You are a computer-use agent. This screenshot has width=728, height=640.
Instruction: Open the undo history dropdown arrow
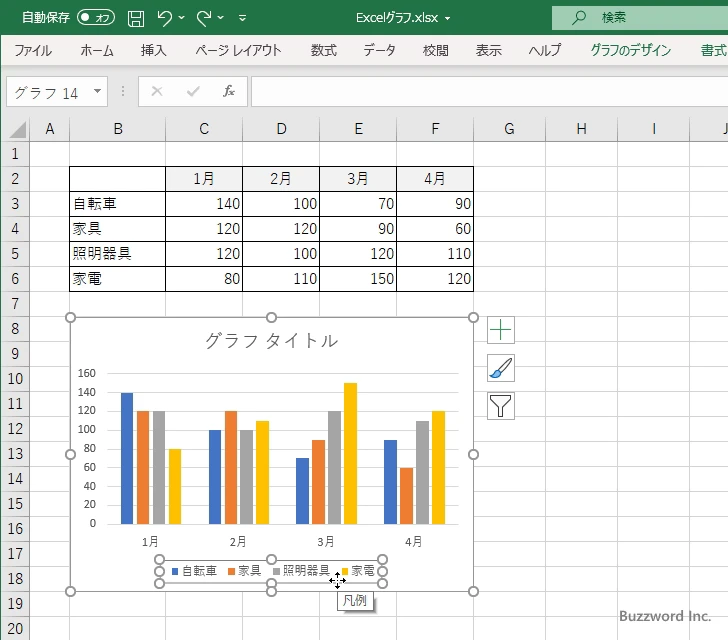point(182,18)
